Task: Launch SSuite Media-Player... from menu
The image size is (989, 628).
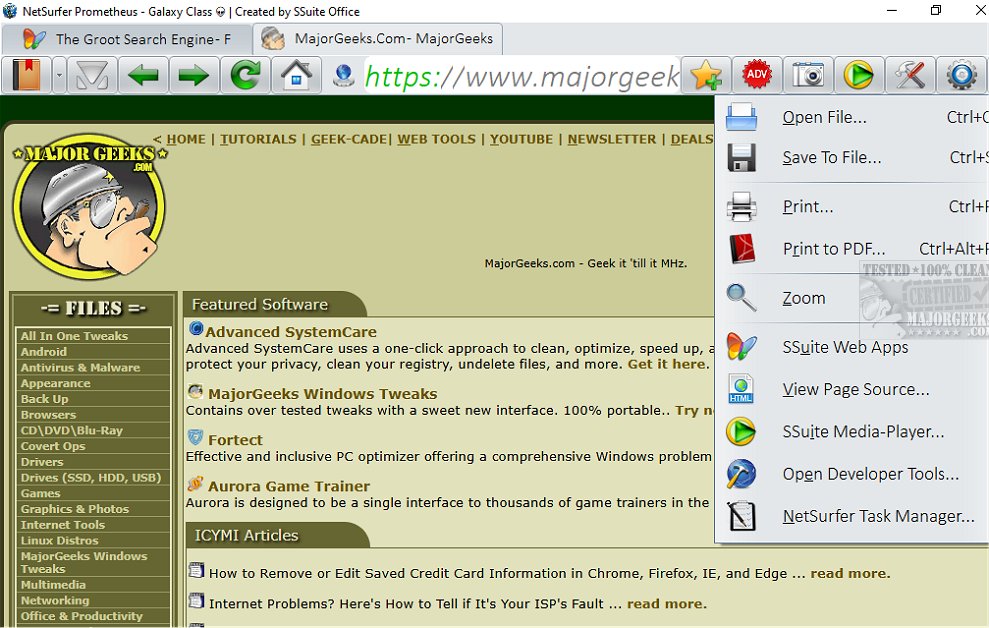Action: pyautogui.click(x=852, y=431)
